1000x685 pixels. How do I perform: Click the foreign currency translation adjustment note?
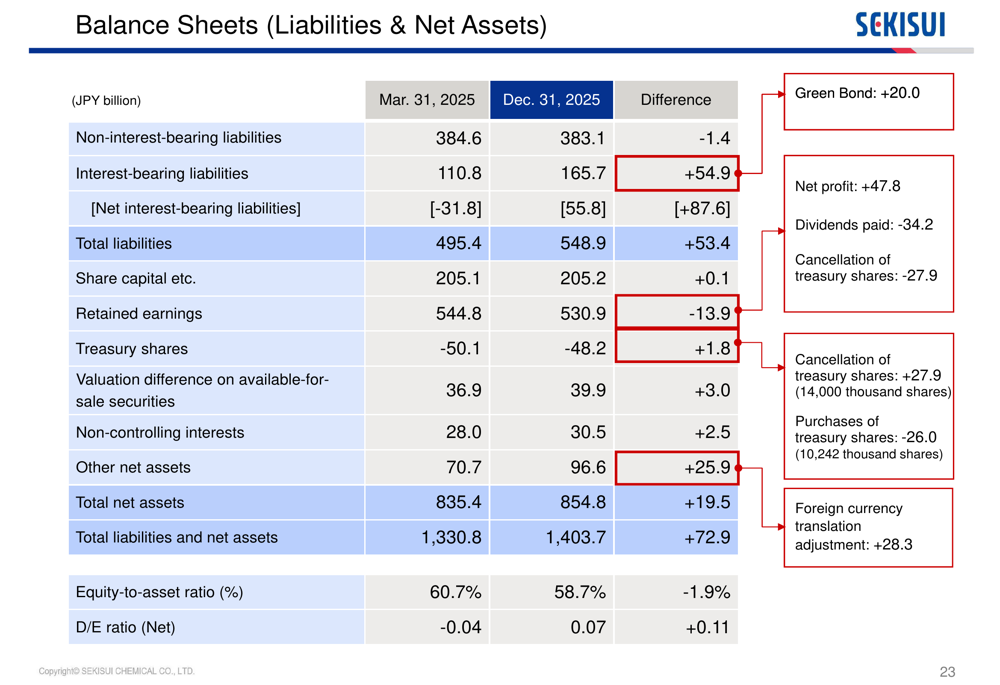coord(853,527)
